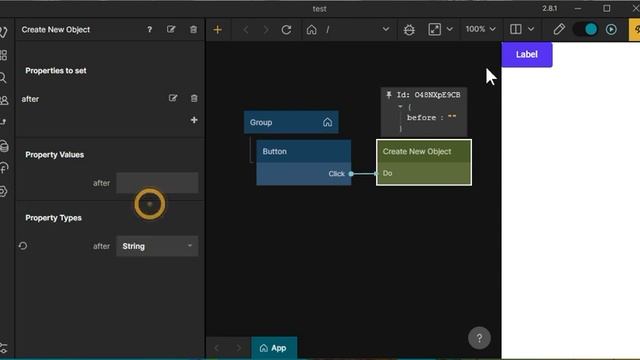Click the Id: O48NXpE9CB text
Viewport: 640px width, 360px height.
tap(429, 95)
